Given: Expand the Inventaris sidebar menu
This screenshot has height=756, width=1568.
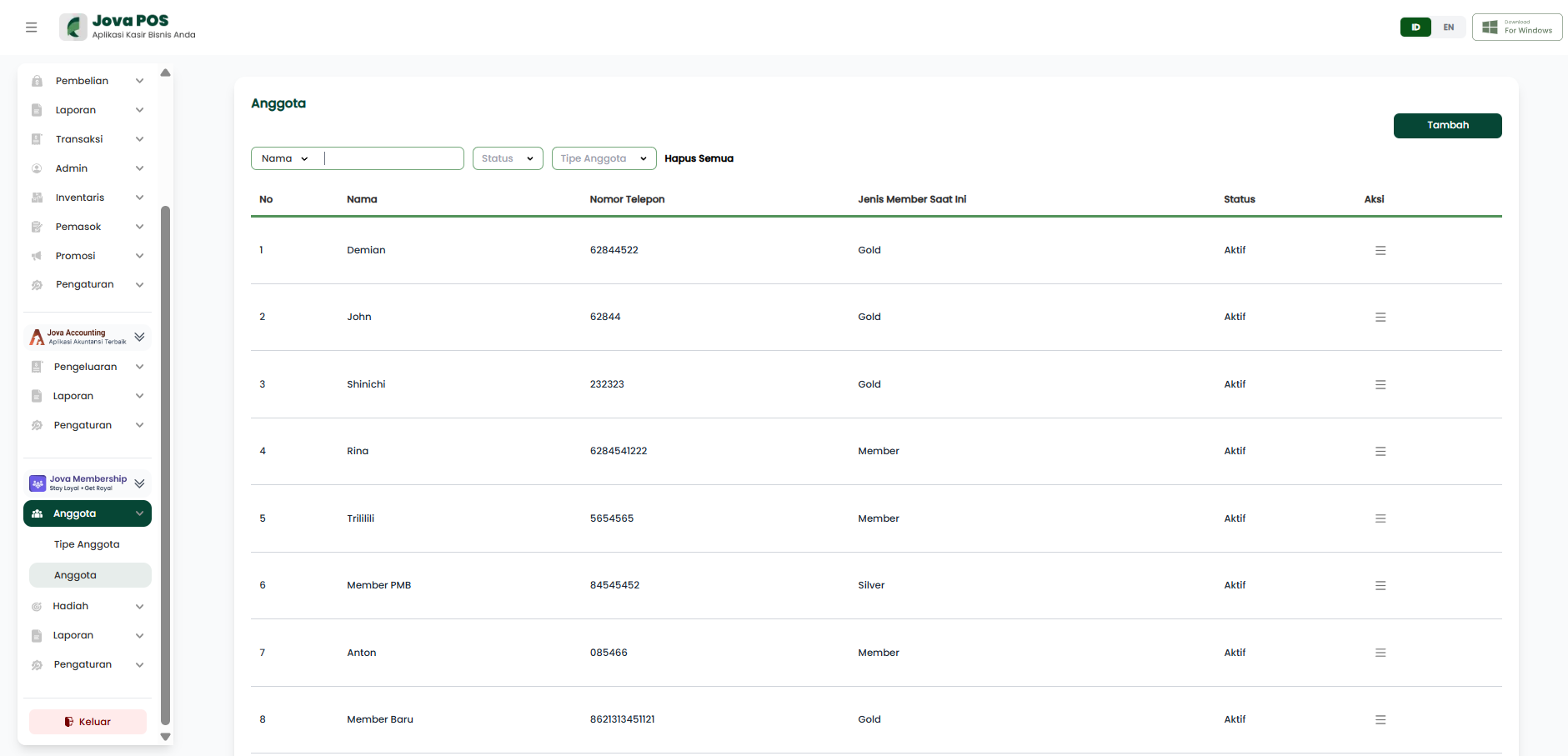Looking at the screenshot, I should pyautogui.click(x=88, y=198).
